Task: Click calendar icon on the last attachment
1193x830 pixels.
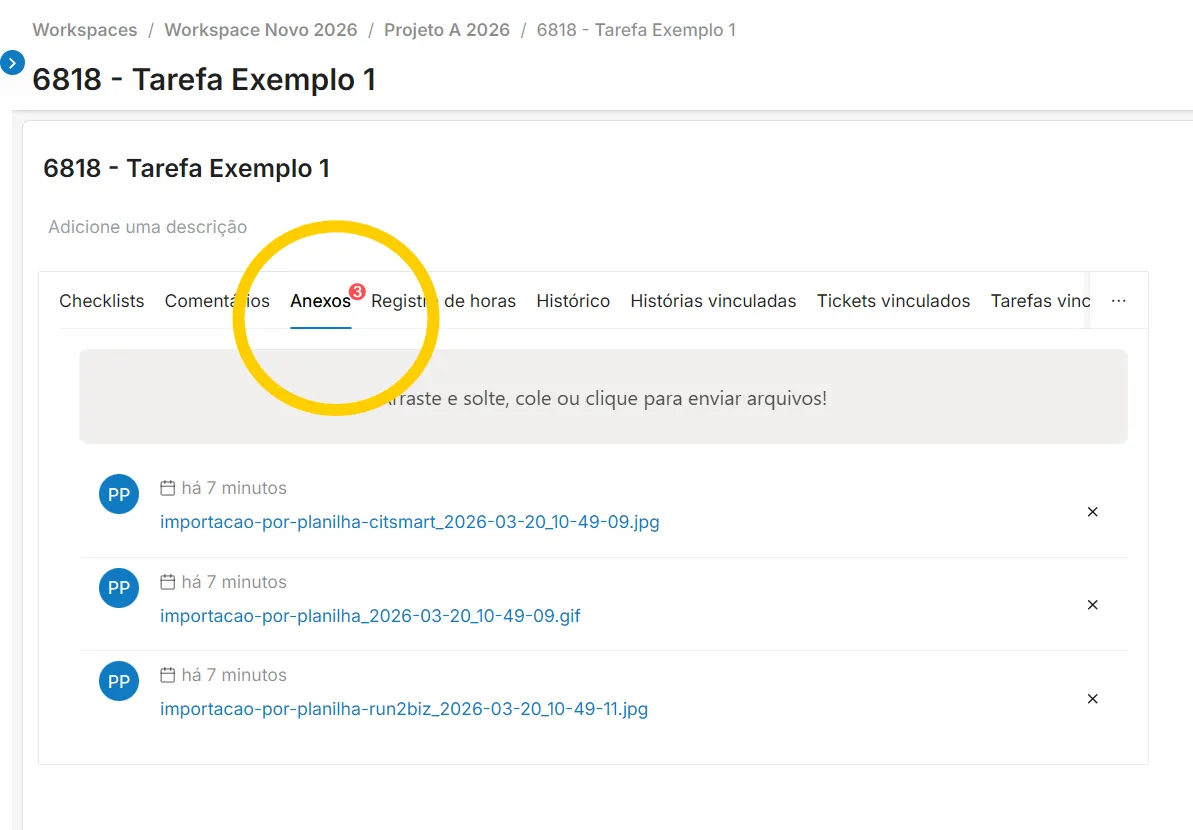Action: [167, 675]
